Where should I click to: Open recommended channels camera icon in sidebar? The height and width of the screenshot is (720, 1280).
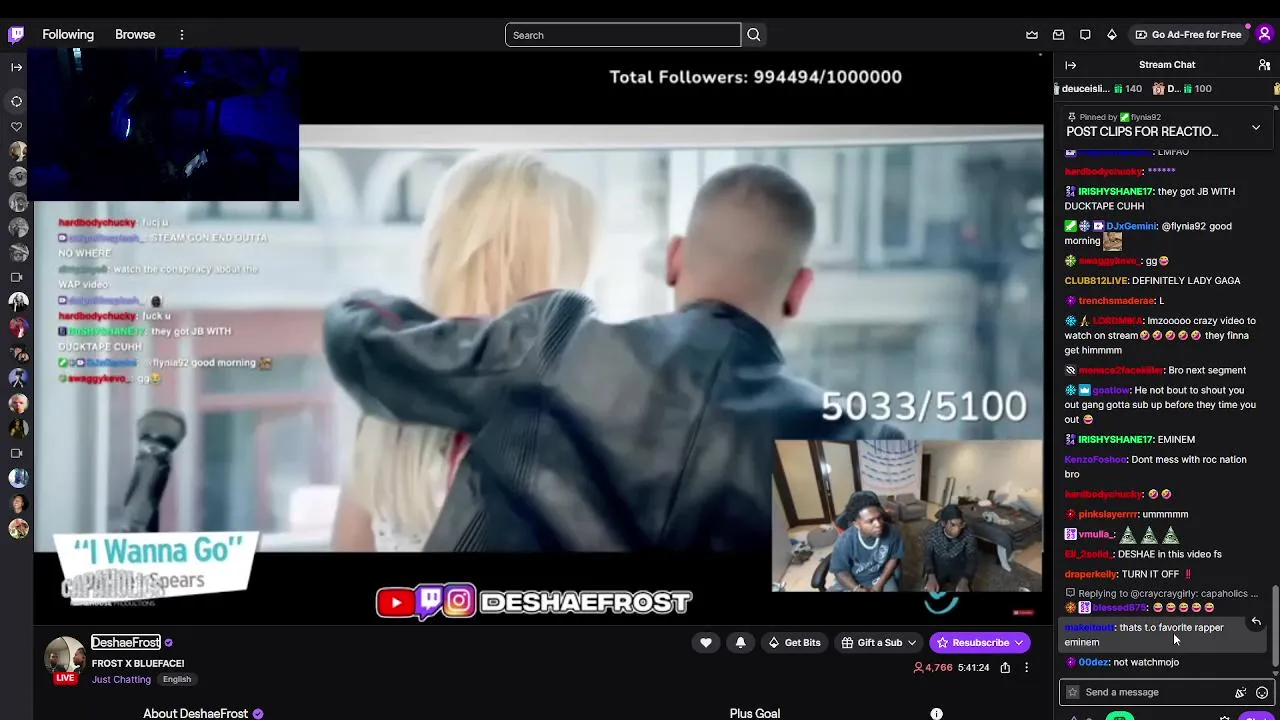tap(17, 277)
